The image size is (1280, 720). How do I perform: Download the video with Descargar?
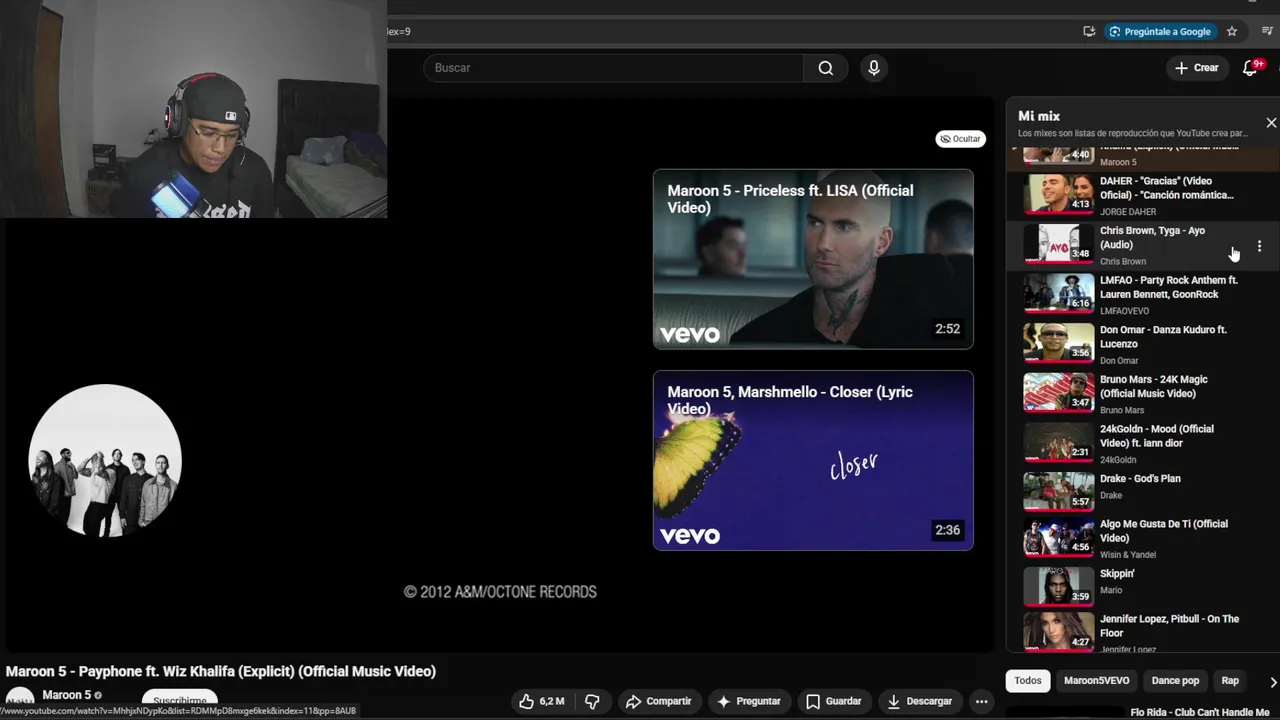point(919,701)
